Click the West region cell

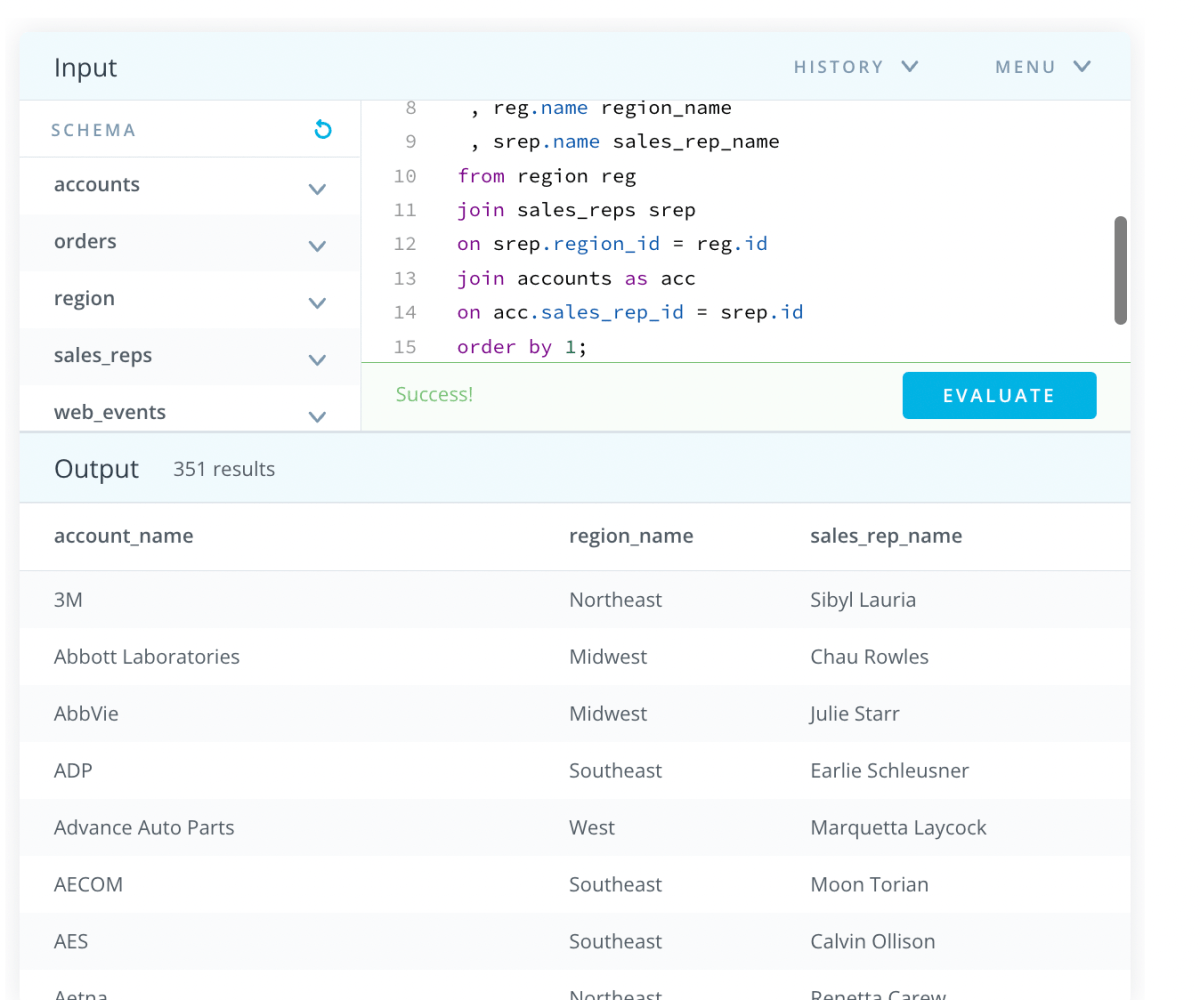[592, 828]
